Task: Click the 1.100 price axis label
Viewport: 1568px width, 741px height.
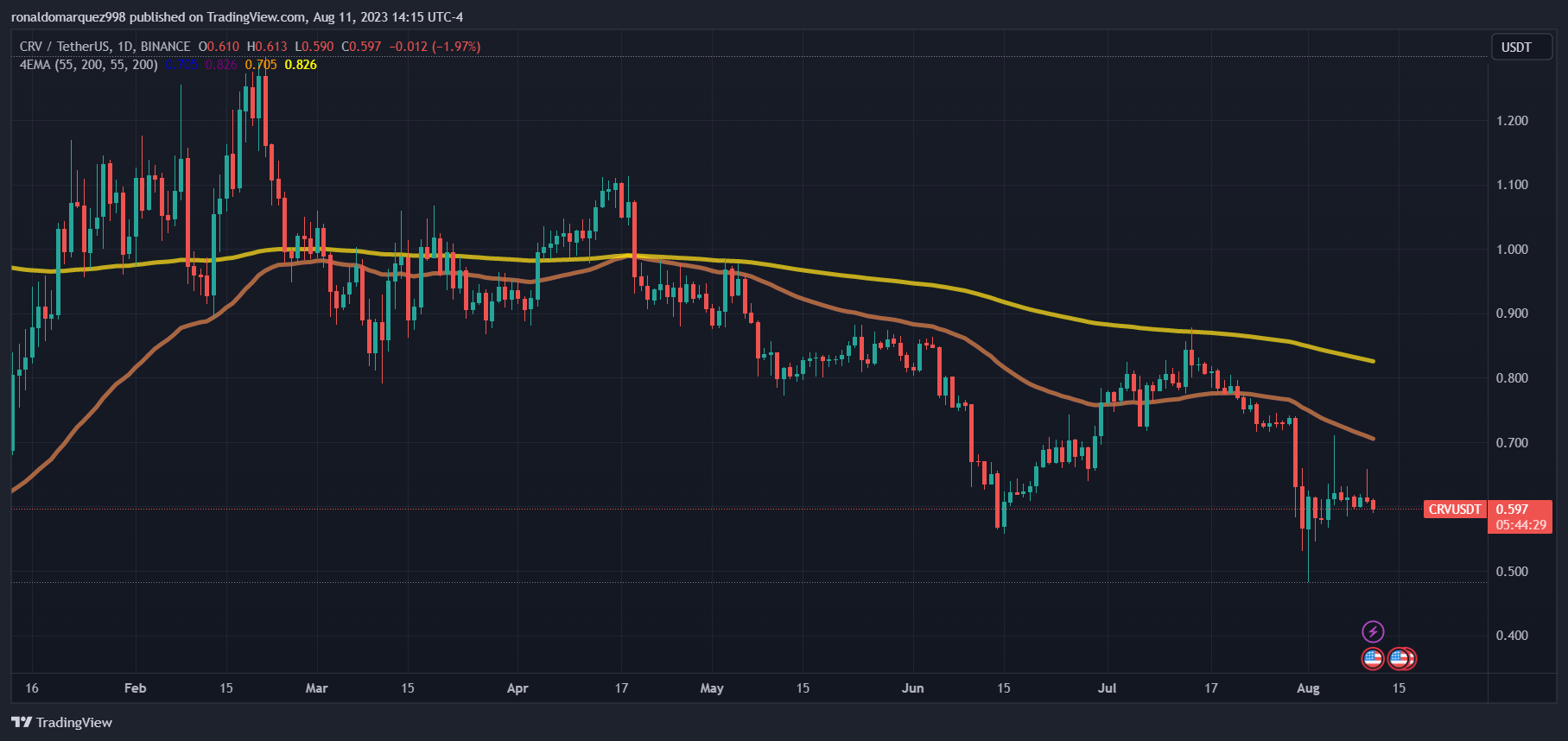Action: [x=1512, y=185]
